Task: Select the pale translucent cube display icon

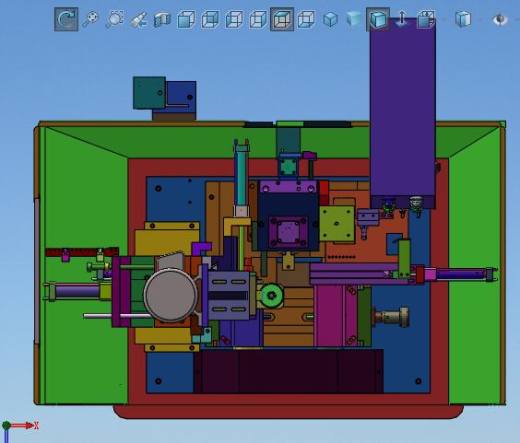Action: (x=354, y=19)
